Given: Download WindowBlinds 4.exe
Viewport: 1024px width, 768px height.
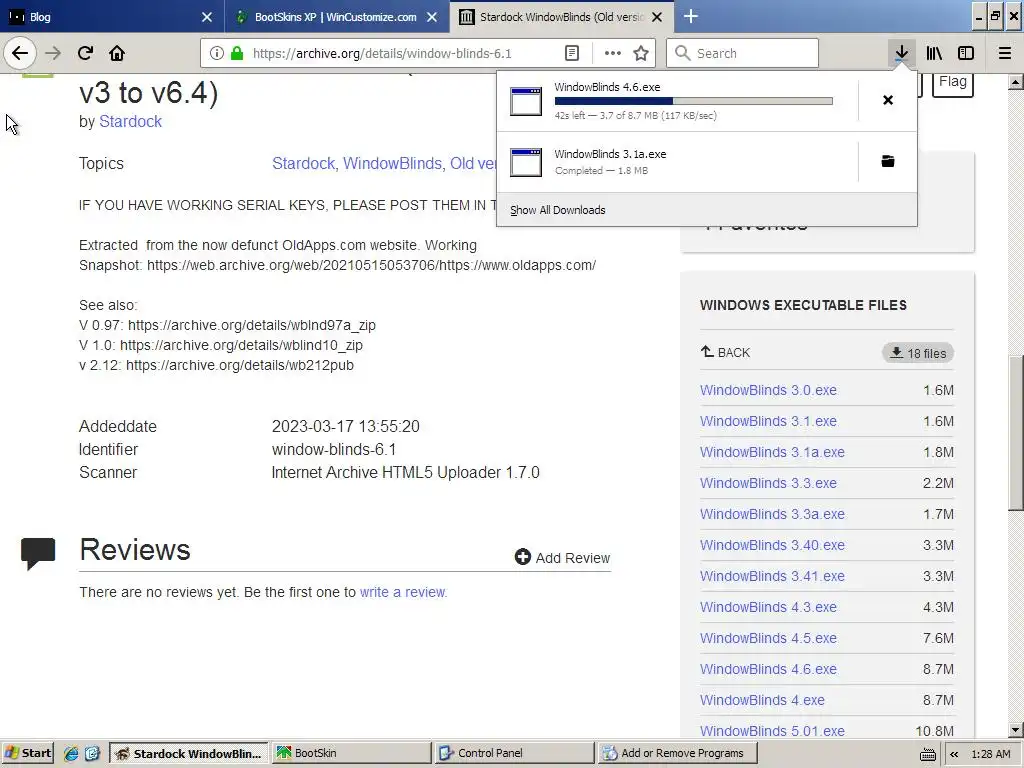Looking at the screenshot, I should 762,700.
